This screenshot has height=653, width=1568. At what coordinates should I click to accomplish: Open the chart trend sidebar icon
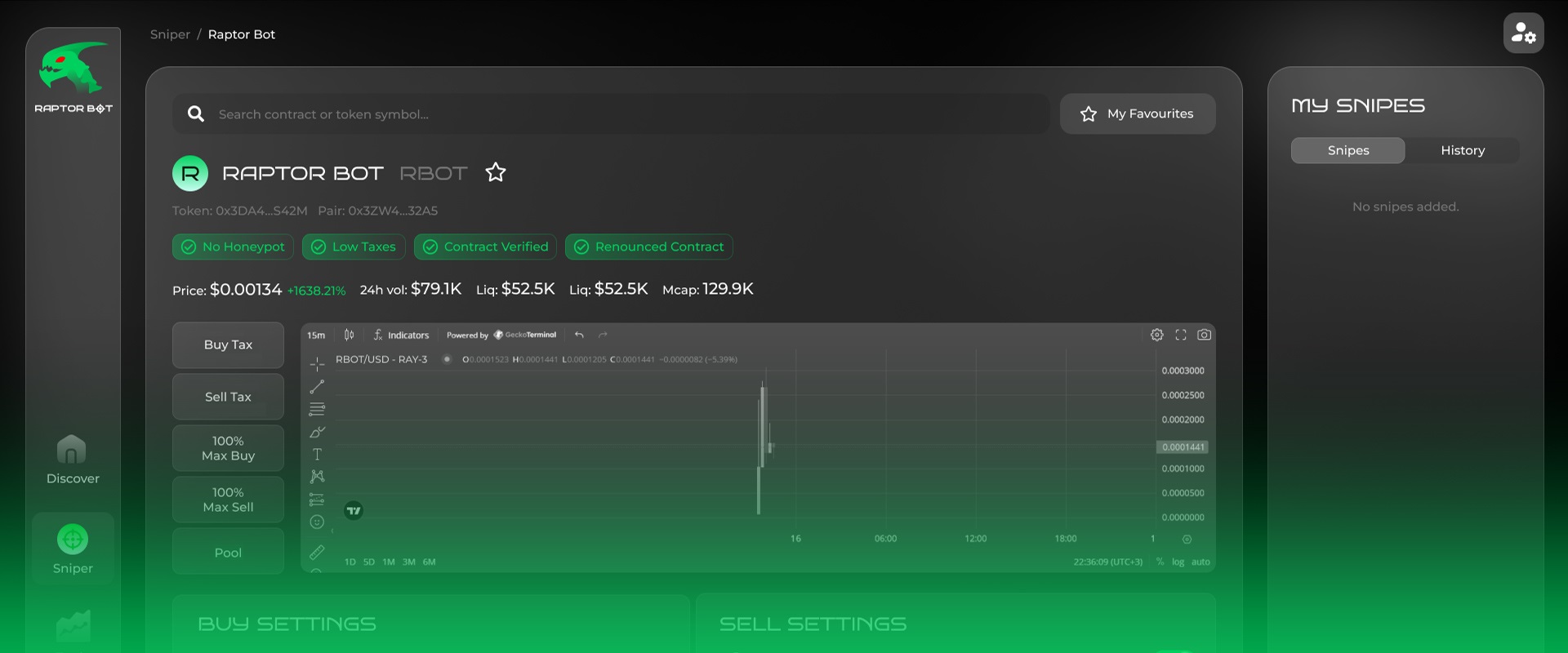(x=73, y=625)
